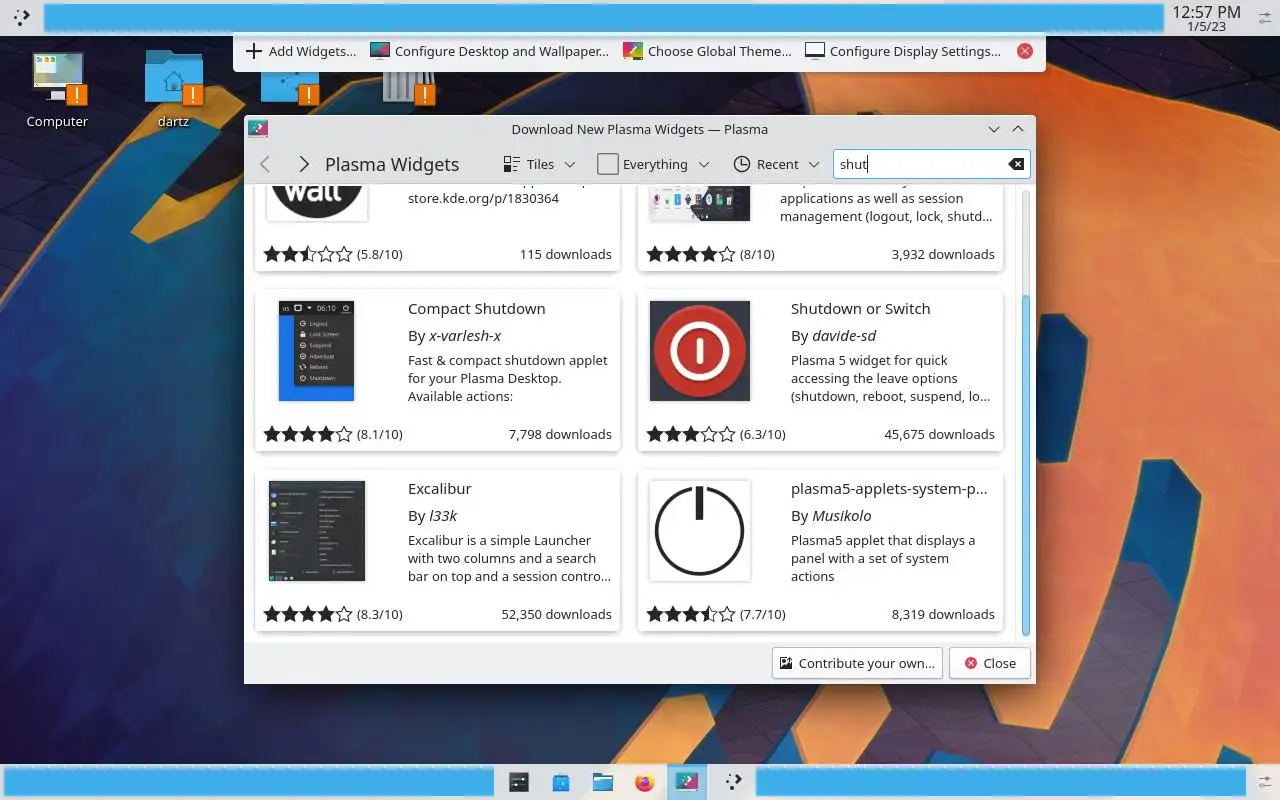This screenshot has height=800, width=1280.
Task: Open System Settings from the taskbar
Action: (518, 782)
